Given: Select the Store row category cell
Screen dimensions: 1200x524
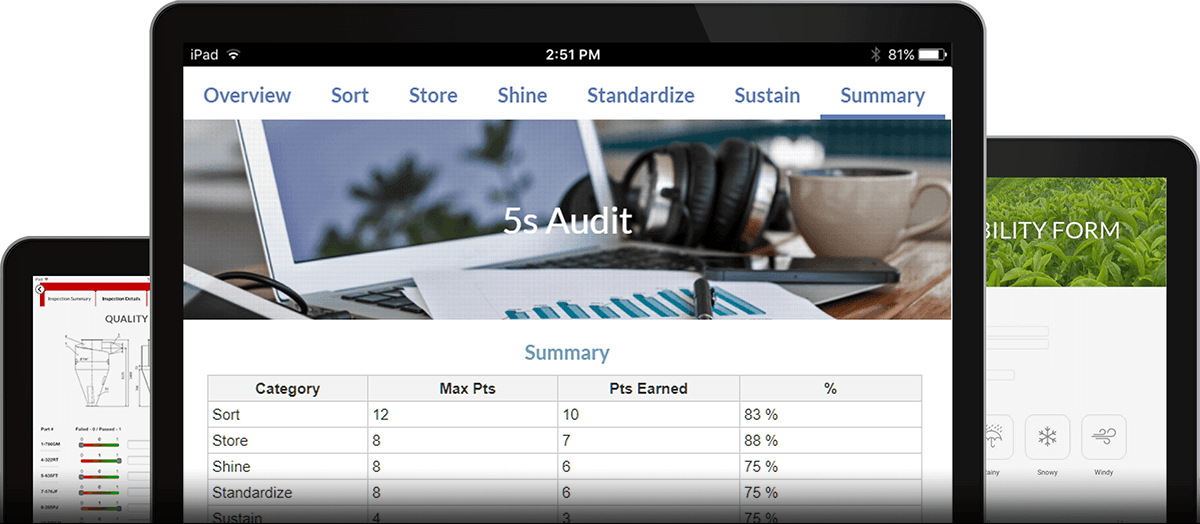Looking at the screenshot, I should click(288, 440).
